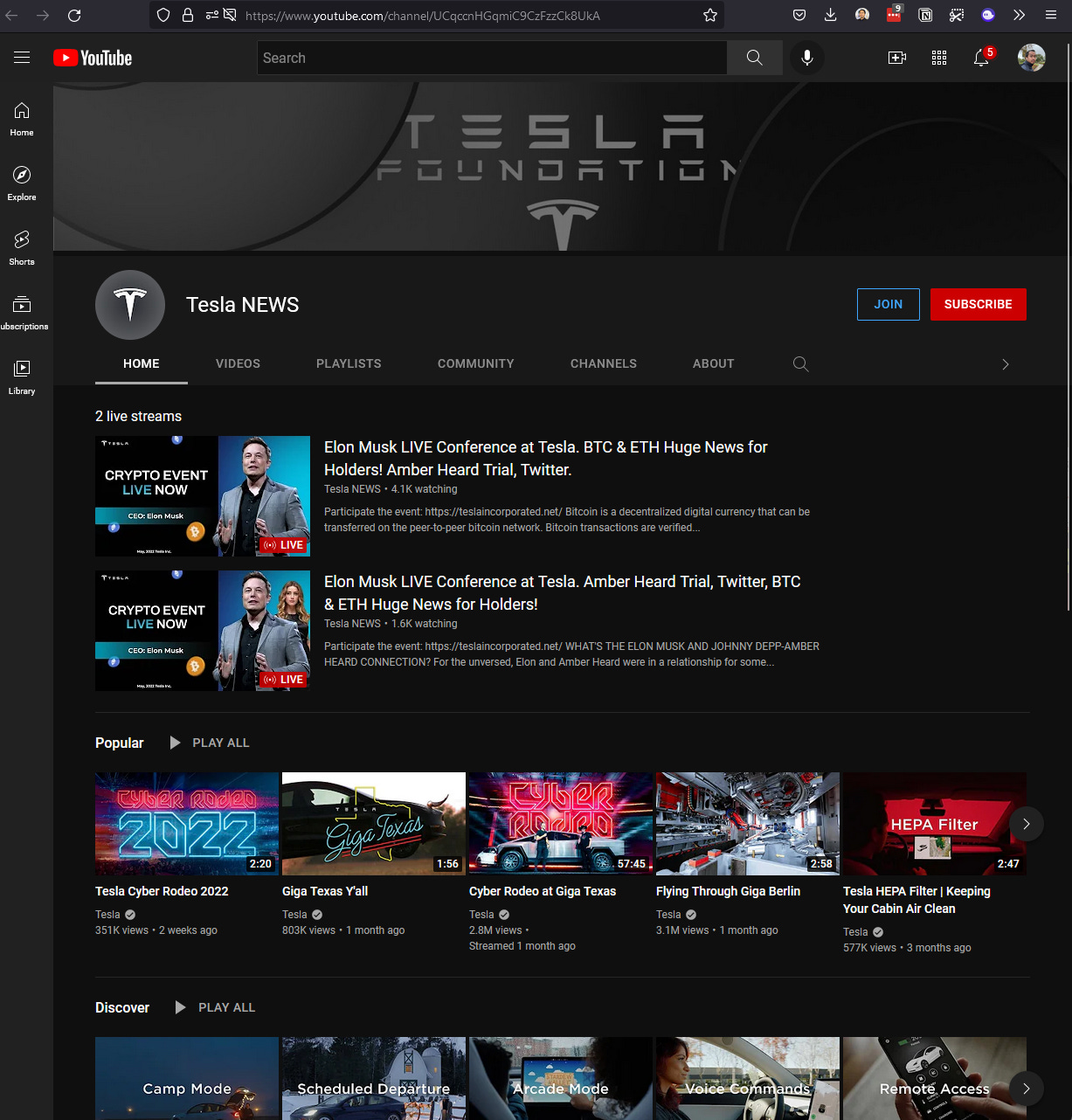Go to Home in the sidebar

point(22,120)
